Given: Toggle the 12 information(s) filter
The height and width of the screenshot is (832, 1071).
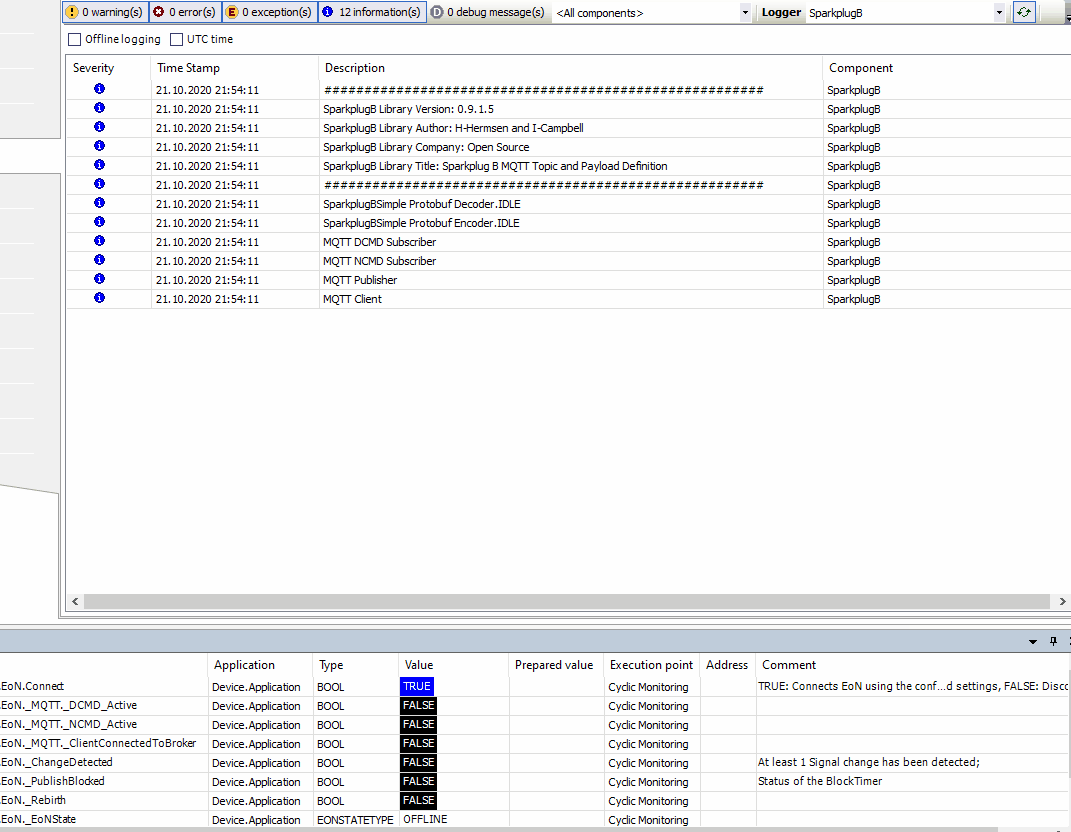Looking at the screenshot, I should coord(372,12).
